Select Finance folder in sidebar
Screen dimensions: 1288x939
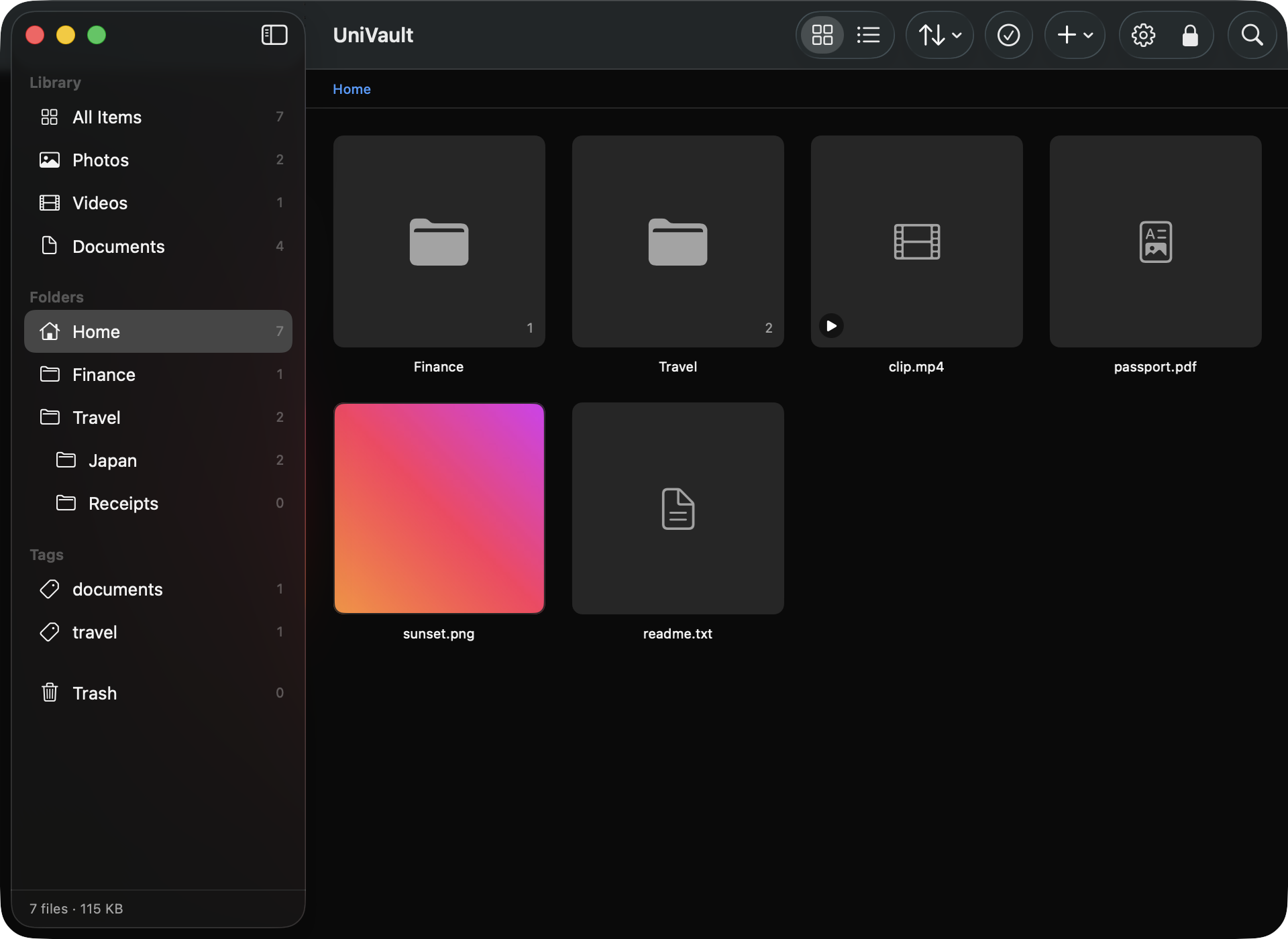pos(158,374)
